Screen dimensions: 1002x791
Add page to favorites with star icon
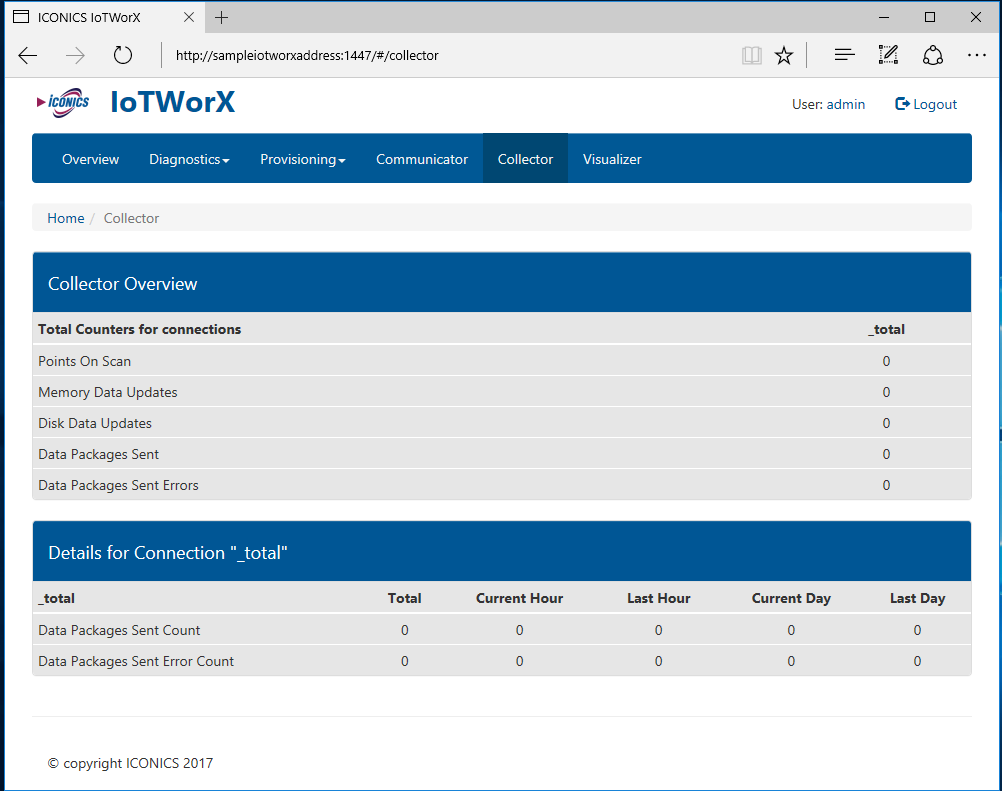(784, 56)
